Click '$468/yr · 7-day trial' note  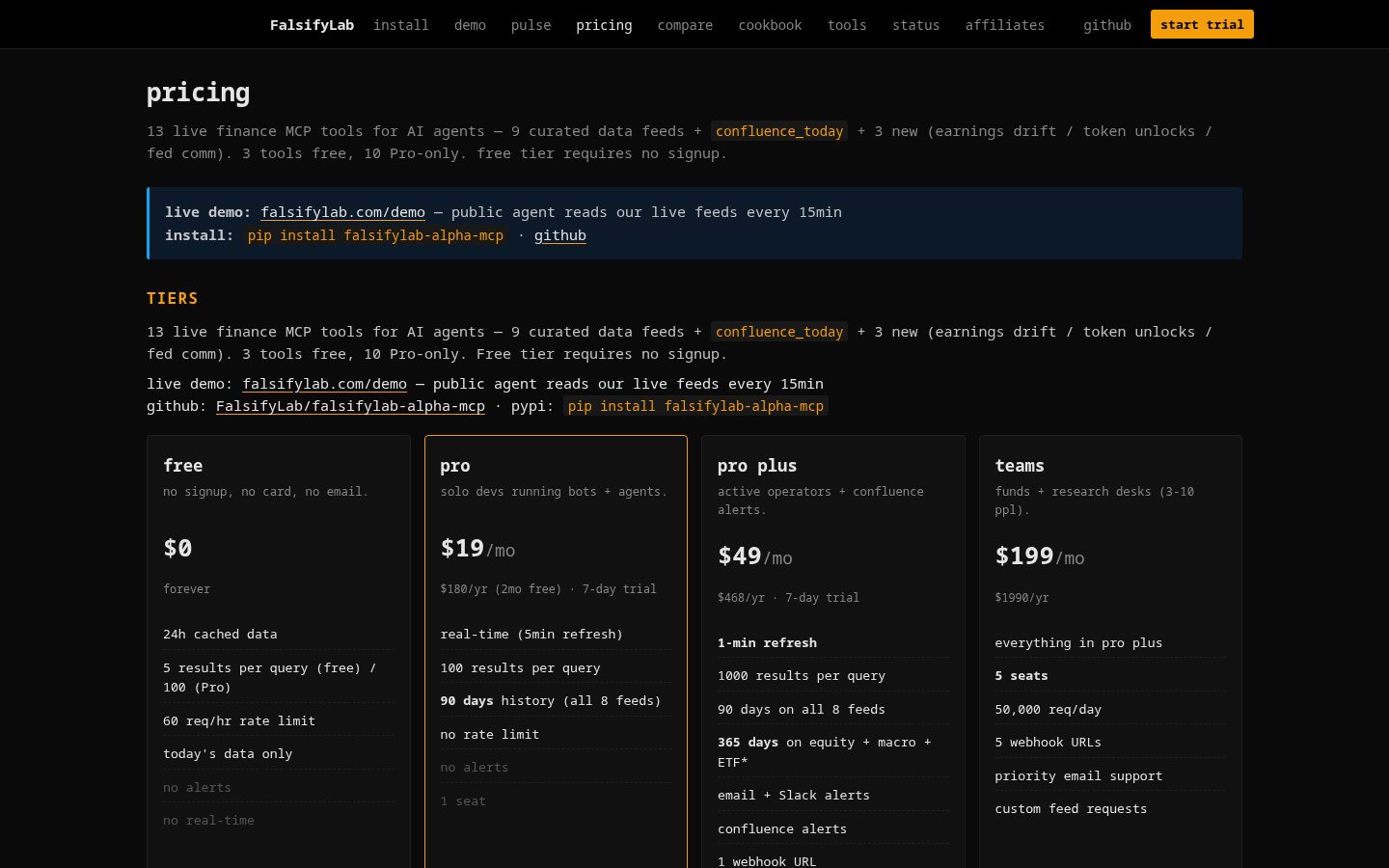point(788,598)
